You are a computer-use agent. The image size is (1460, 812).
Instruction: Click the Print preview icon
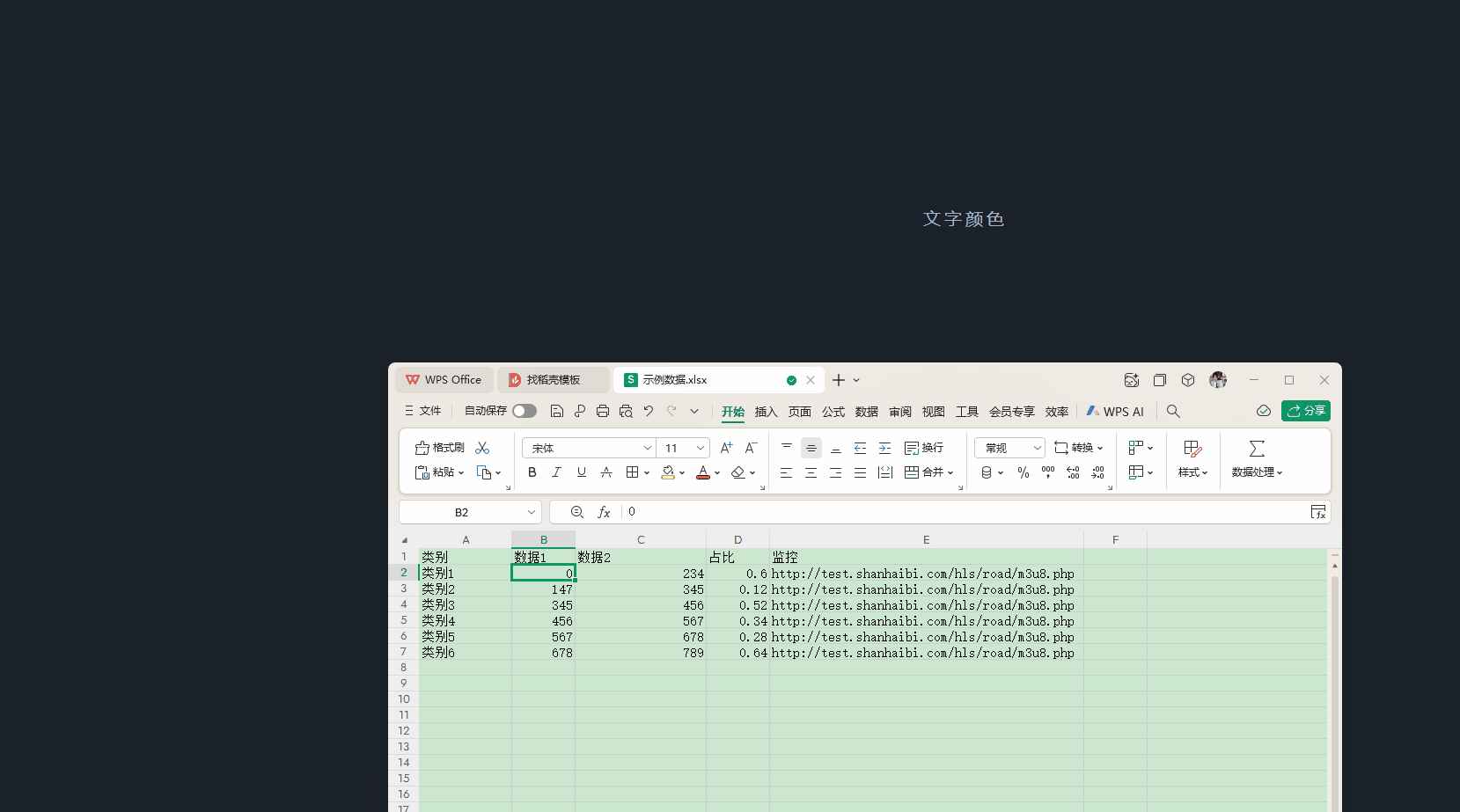click(626, 411)
